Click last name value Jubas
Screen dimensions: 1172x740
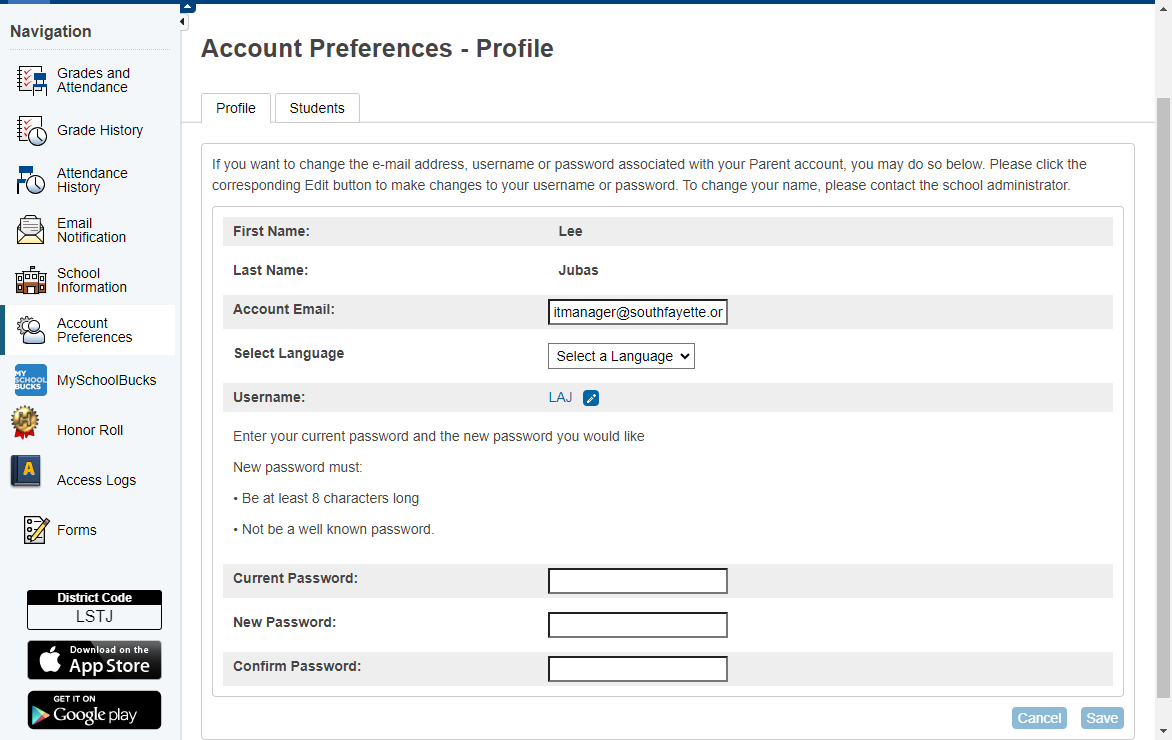(579, 271)
